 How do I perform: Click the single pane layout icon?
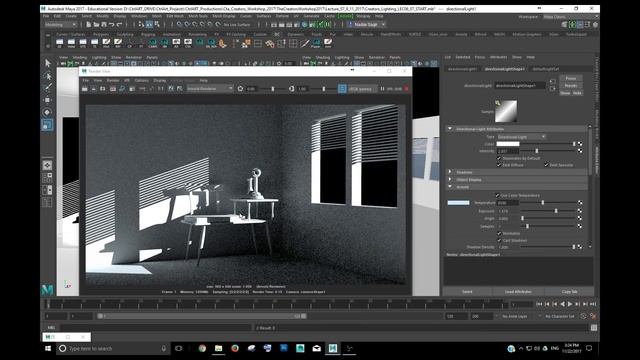pos(47,165)
